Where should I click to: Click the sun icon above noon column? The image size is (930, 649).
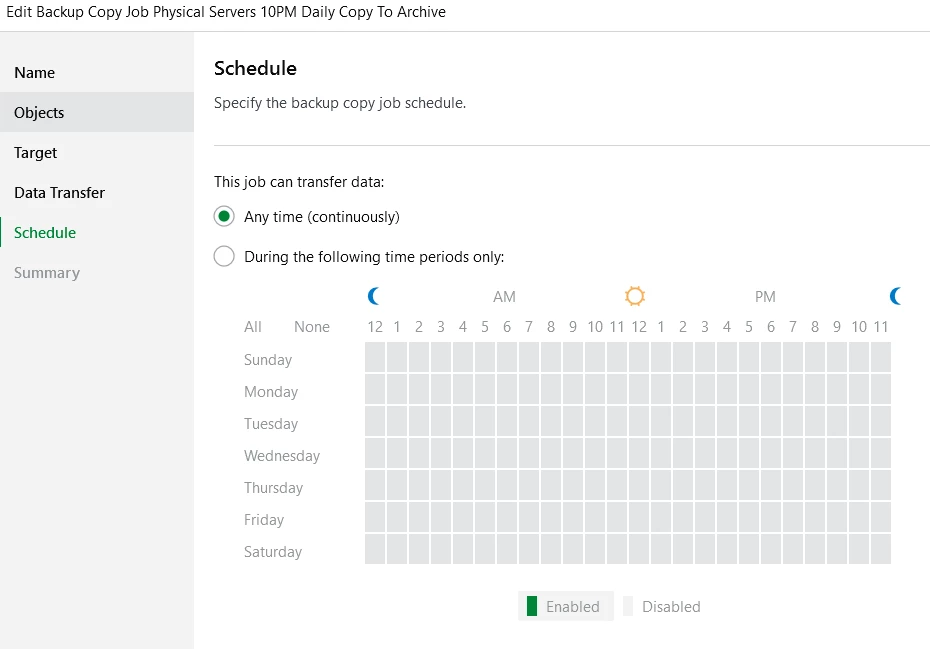pyautogui.click(x=635, y=296)
